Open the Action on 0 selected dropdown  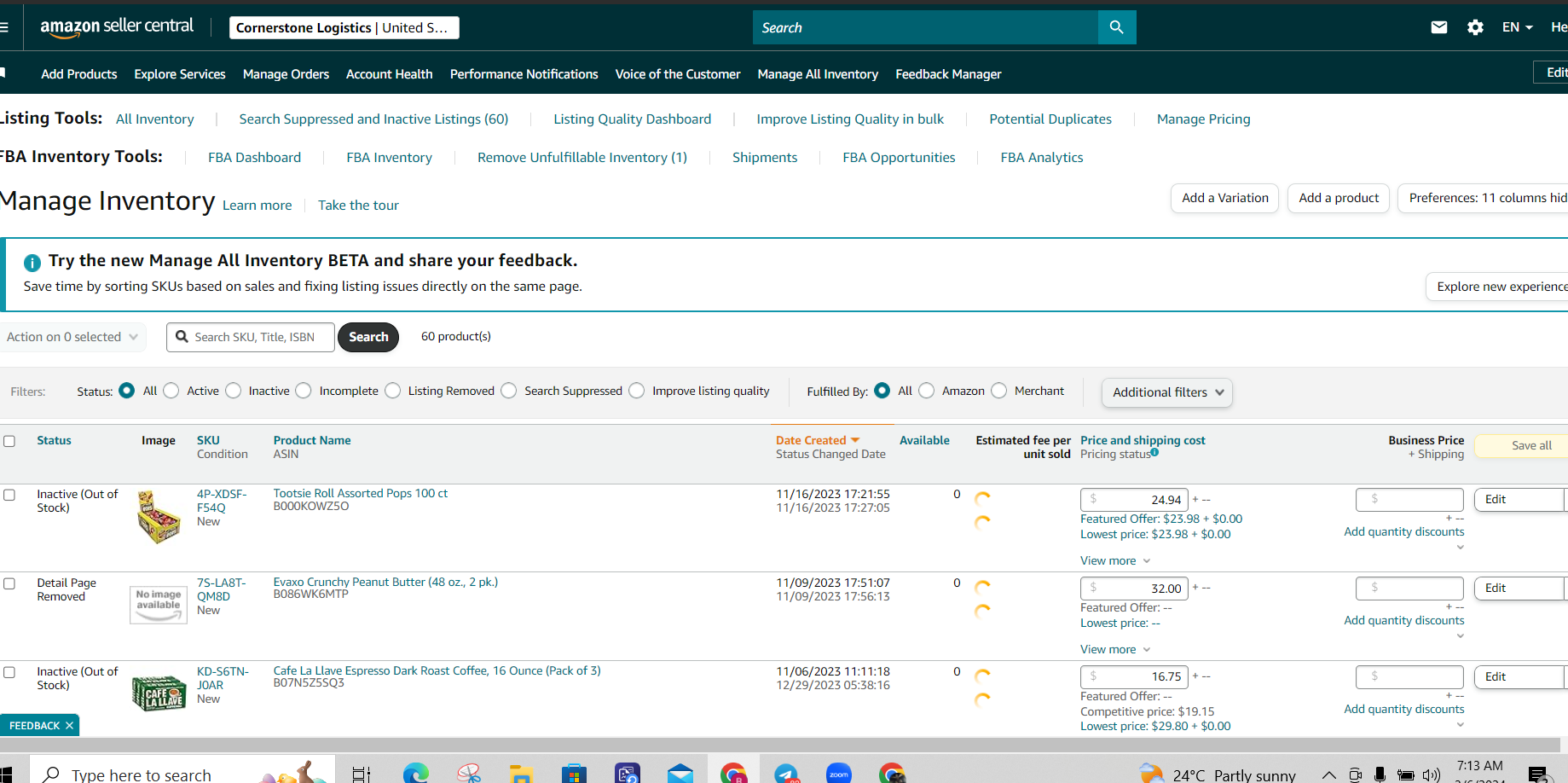click(x=72, y=337)
